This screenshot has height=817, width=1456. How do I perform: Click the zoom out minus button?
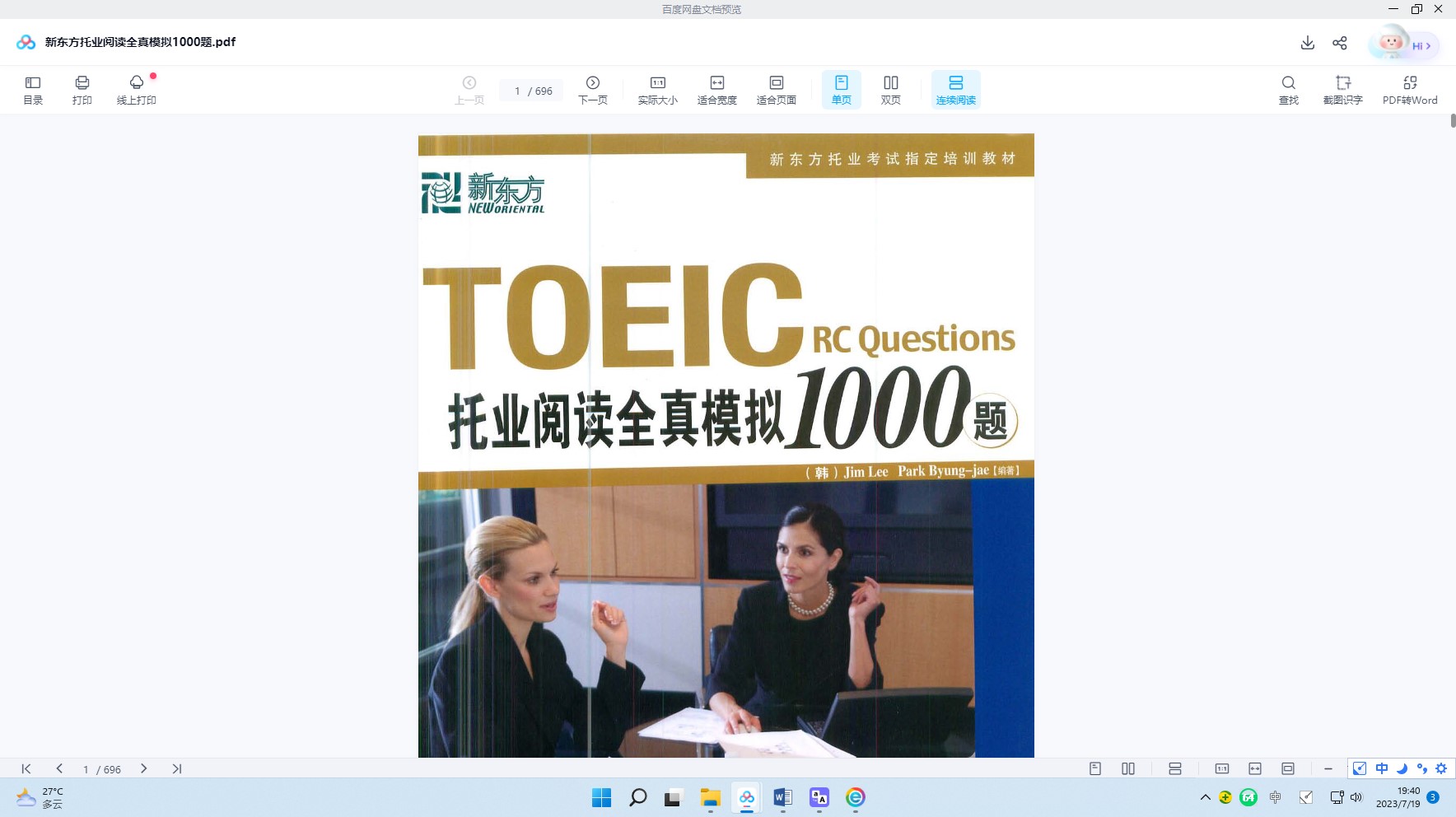pyautogui.click(x=1328, y=768)
